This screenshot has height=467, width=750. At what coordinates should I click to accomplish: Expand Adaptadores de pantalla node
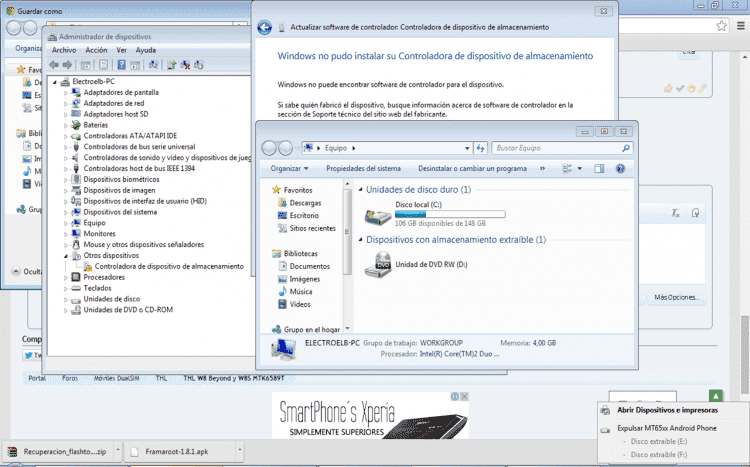66,93
